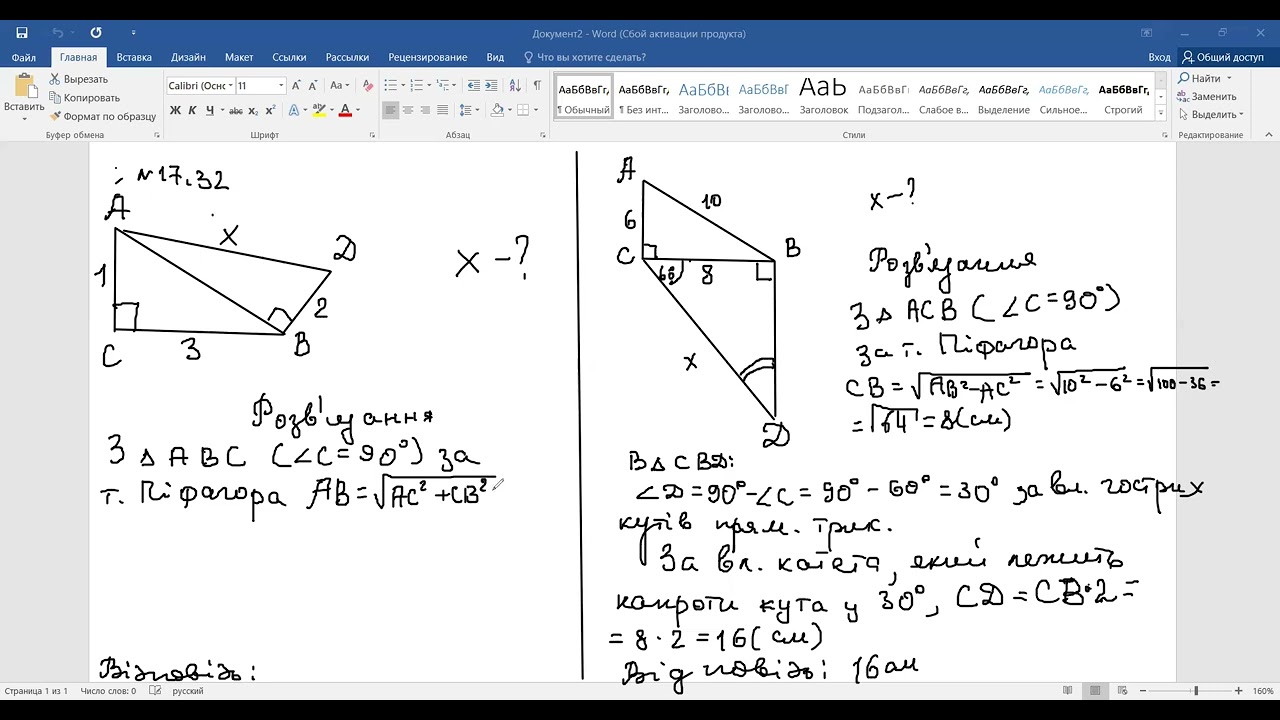Open line spacing options
The width and height of the screenshot is (1280, 720).
click(470, 110)
